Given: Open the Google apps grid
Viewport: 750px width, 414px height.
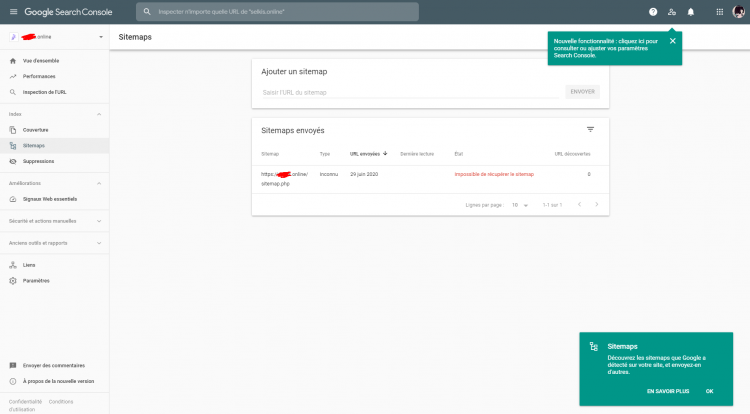Looking at the screenshot, I should [x=720, y=12].
